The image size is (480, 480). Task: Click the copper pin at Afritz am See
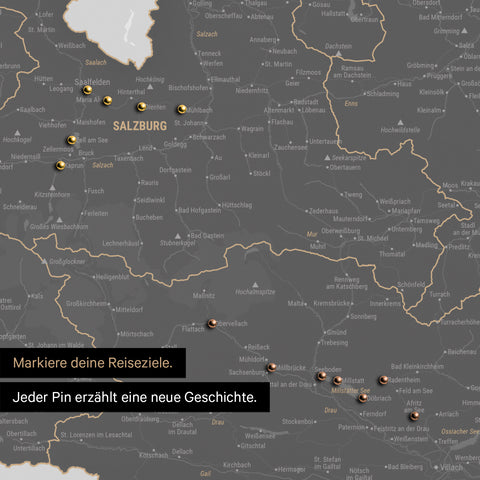tap(414, 416)
